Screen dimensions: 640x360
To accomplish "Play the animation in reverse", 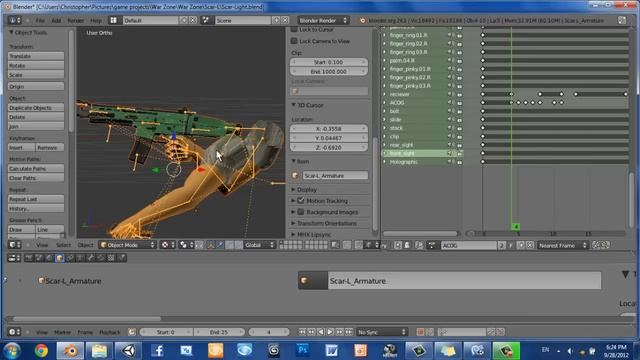I will (x=321, y=332).
